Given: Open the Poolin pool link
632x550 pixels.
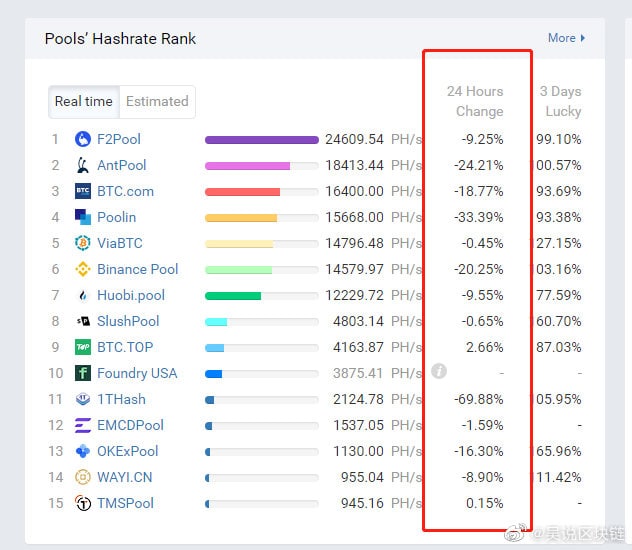Looking at the screenshot, I should click(116, 217).
